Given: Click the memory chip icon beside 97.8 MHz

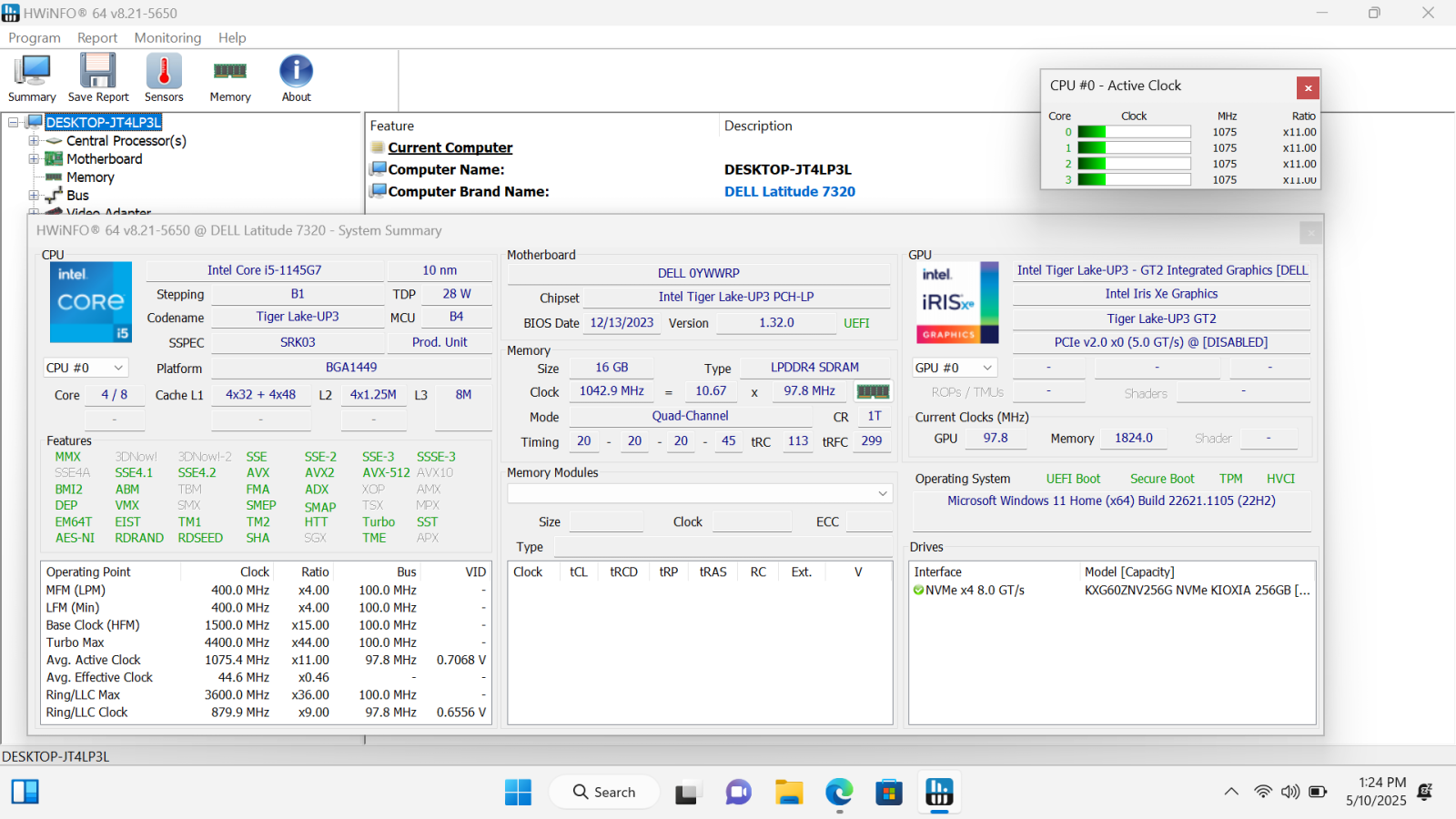Looking at the screenshot, I should click(x=873, y=391).
